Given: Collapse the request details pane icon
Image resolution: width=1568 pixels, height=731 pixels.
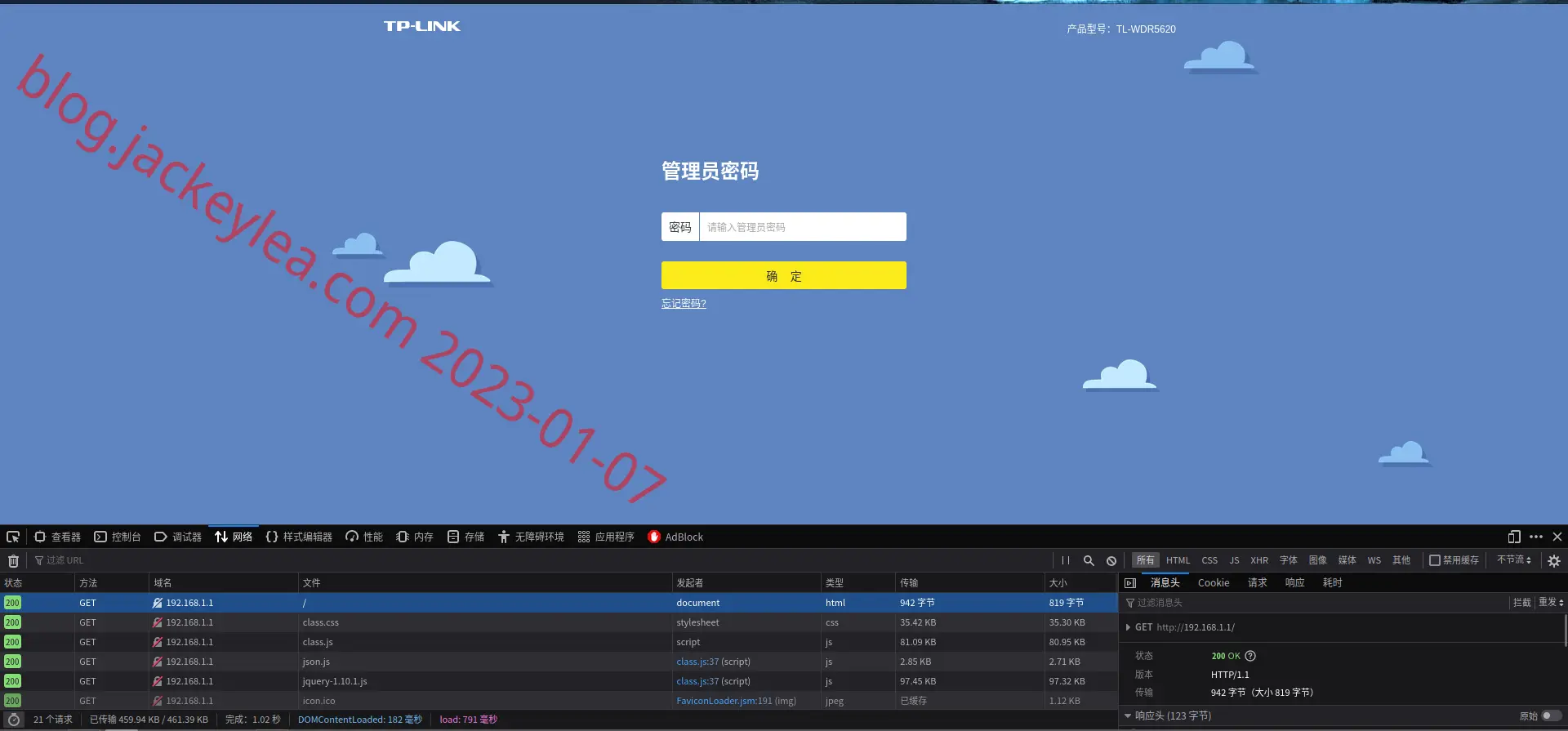Looking at the screenshot, I should click(x=1130, y=583).
